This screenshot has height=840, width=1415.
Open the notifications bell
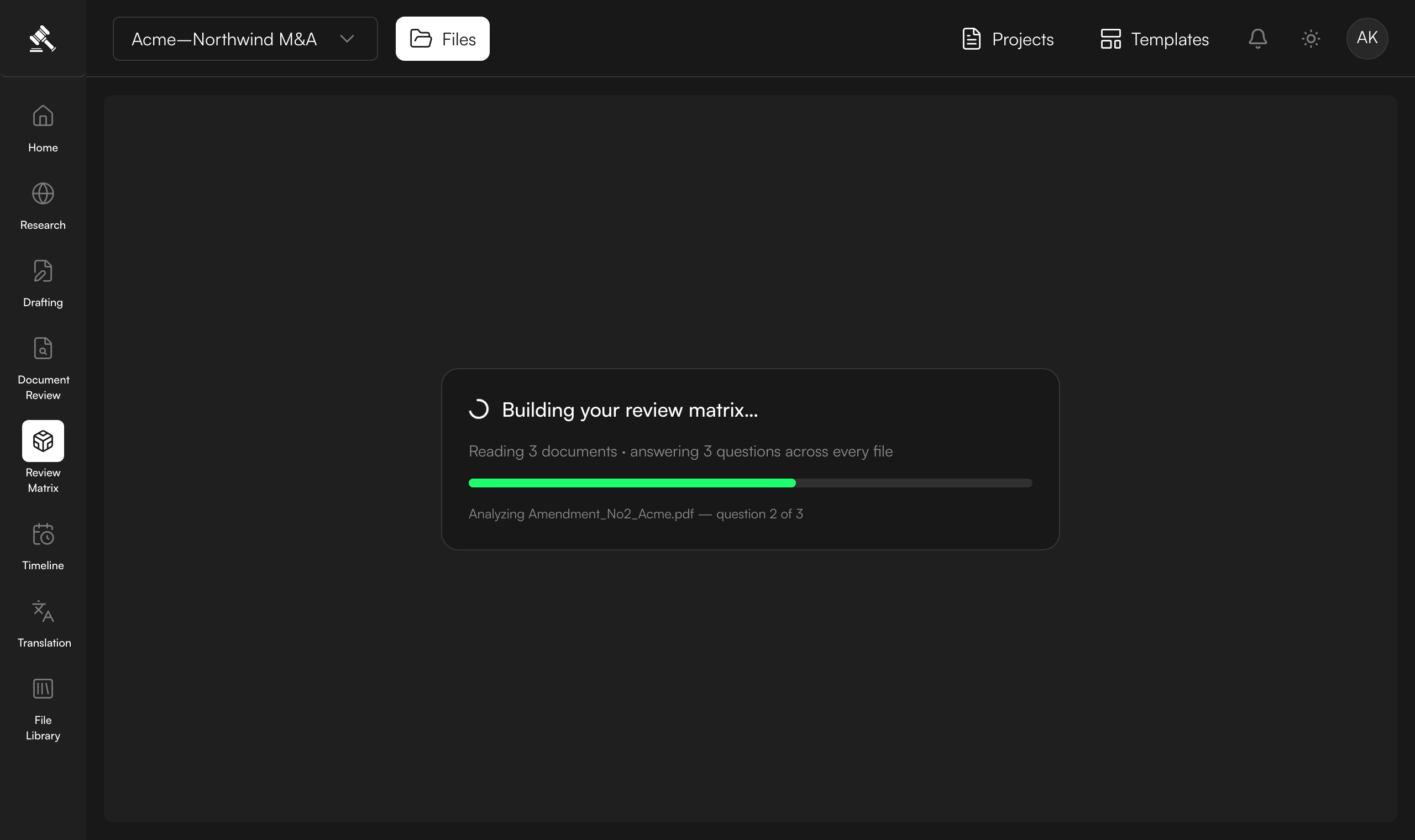1257,39
